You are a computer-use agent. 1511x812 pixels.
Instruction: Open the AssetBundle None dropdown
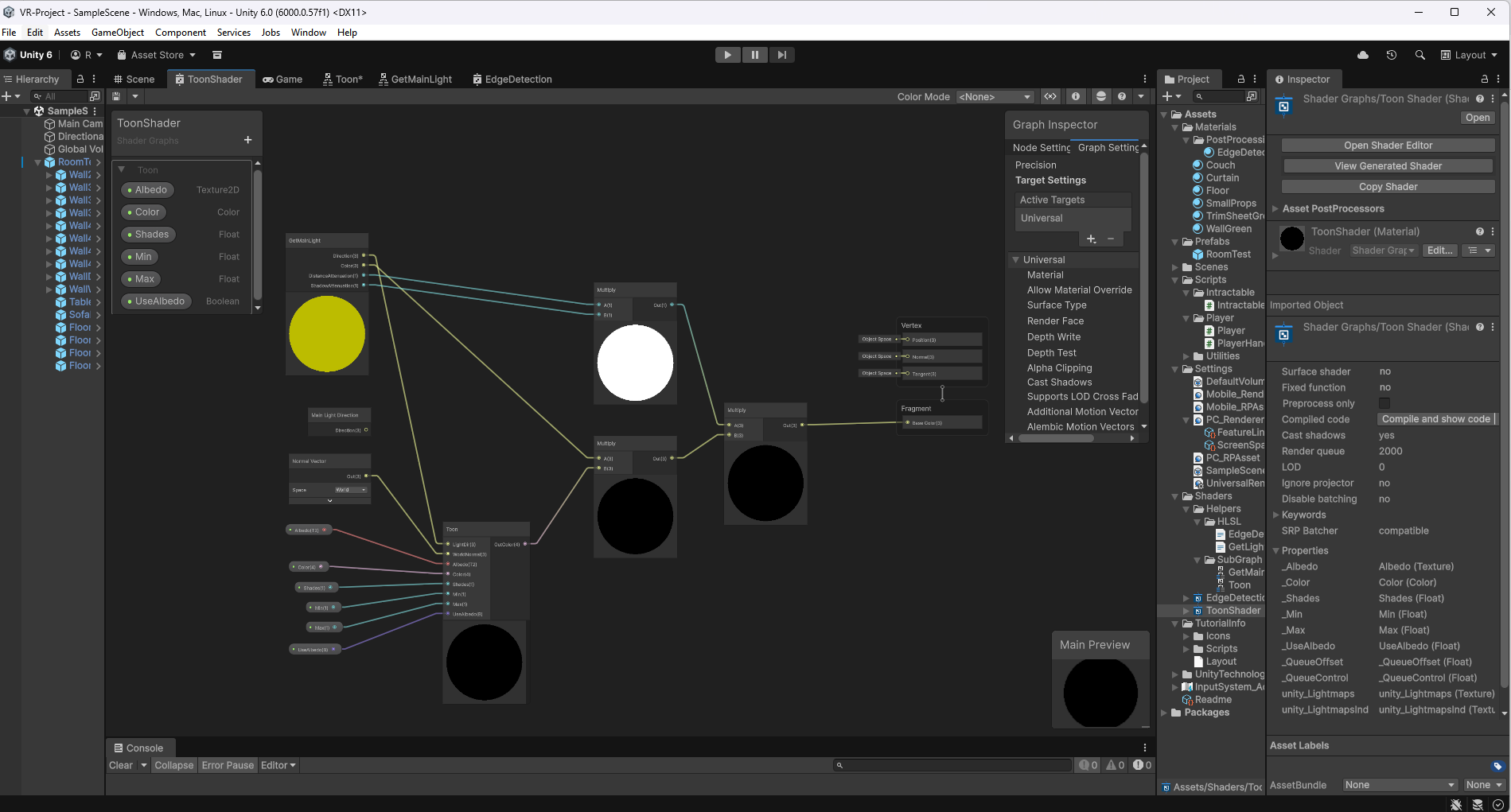point(1399,785)
